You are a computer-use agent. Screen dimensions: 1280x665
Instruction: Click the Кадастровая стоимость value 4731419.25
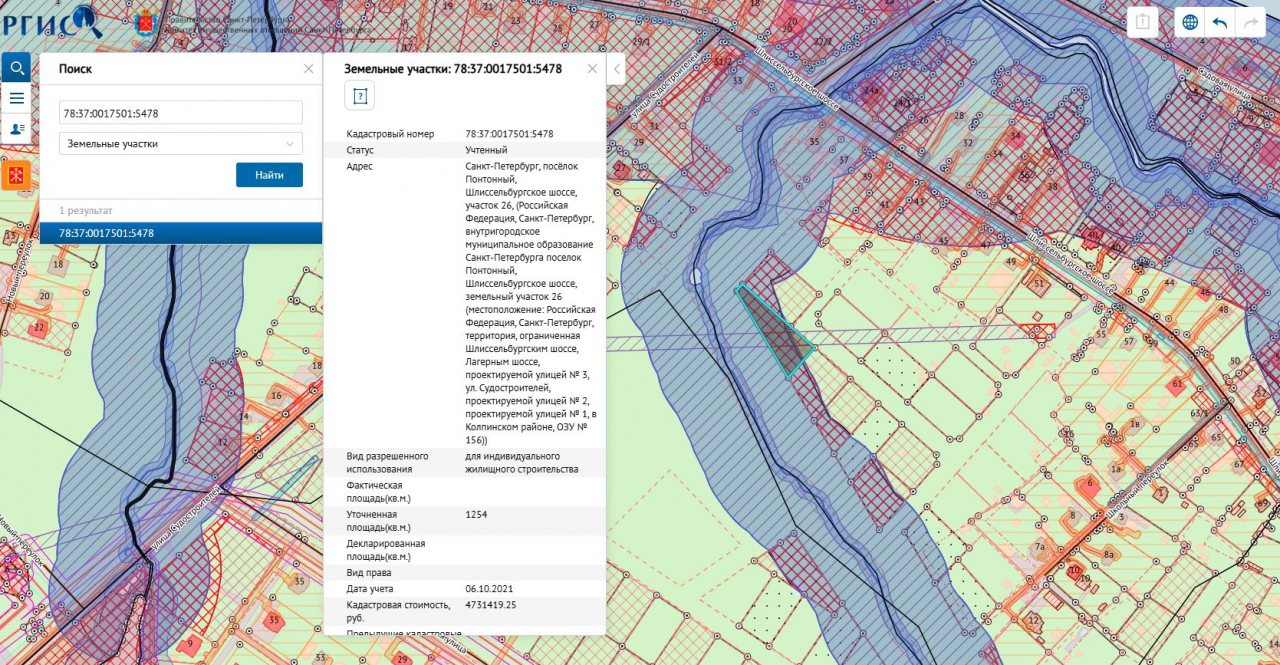tap(497, 605)
